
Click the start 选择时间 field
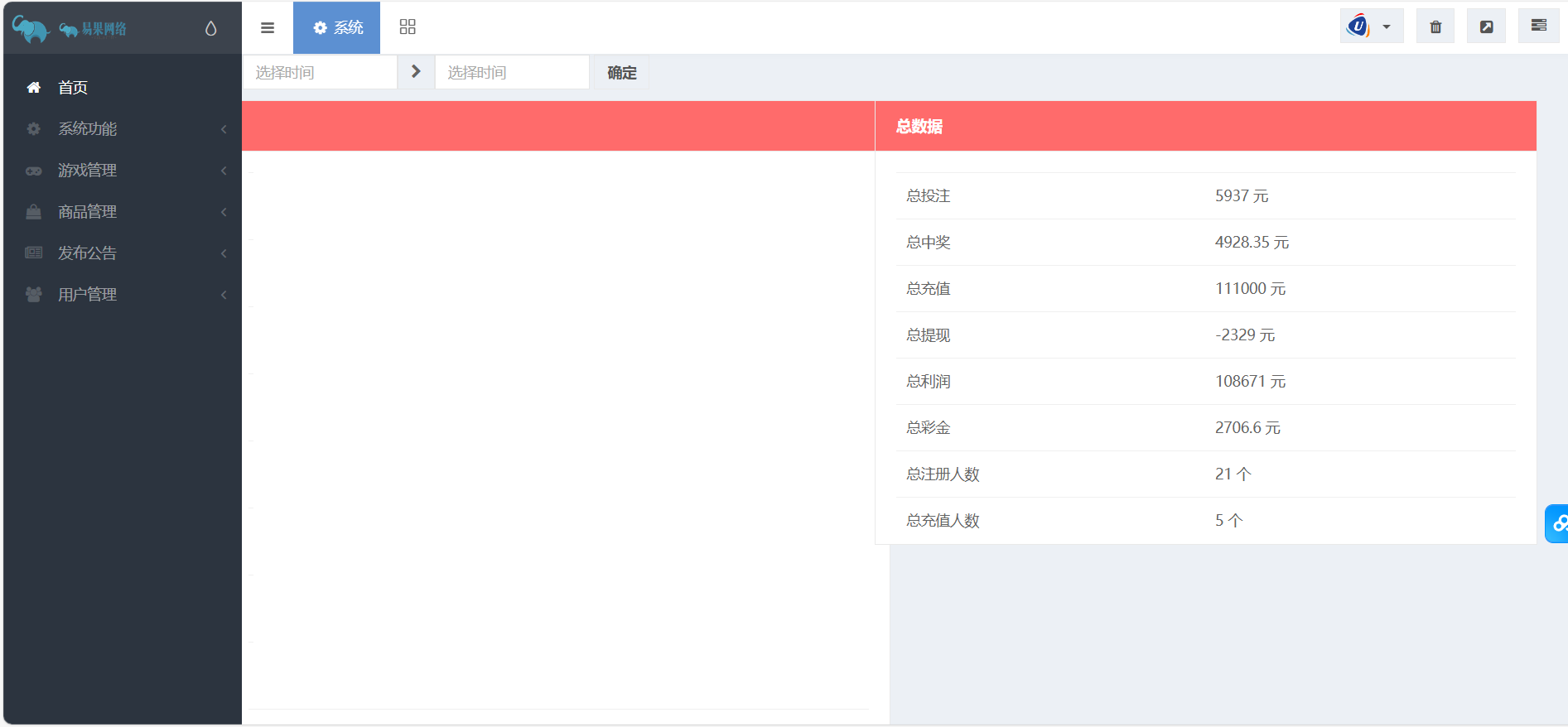click(320, 73)
